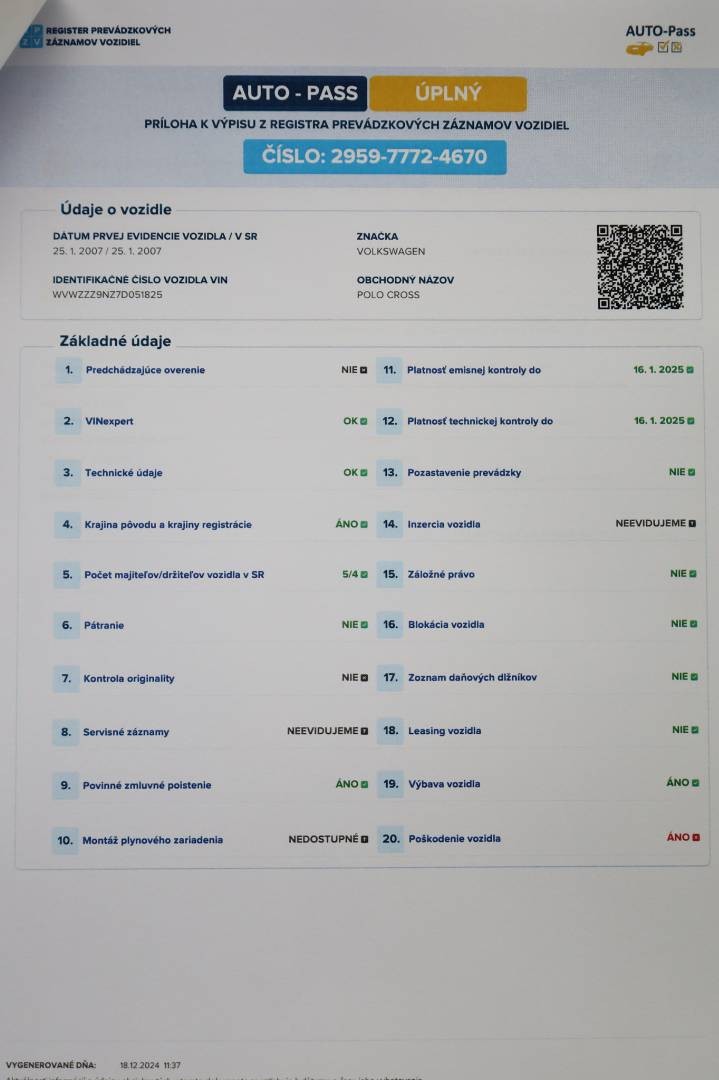Click status icon for Zoznam daňových dlžníkov
Screen dimensions: 719x1080
pyautogui.click(x=694, y=677)
